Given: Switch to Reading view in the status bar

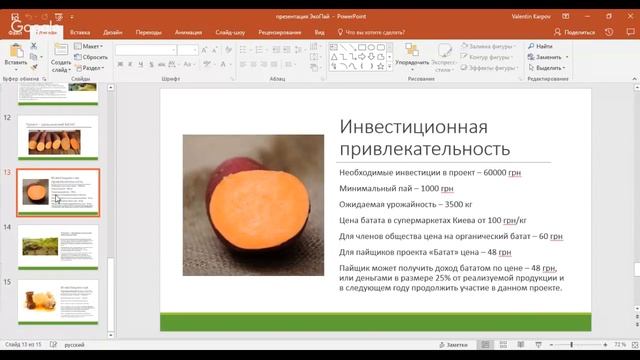Looking at the screenshot, I should [x=521, y=345].
